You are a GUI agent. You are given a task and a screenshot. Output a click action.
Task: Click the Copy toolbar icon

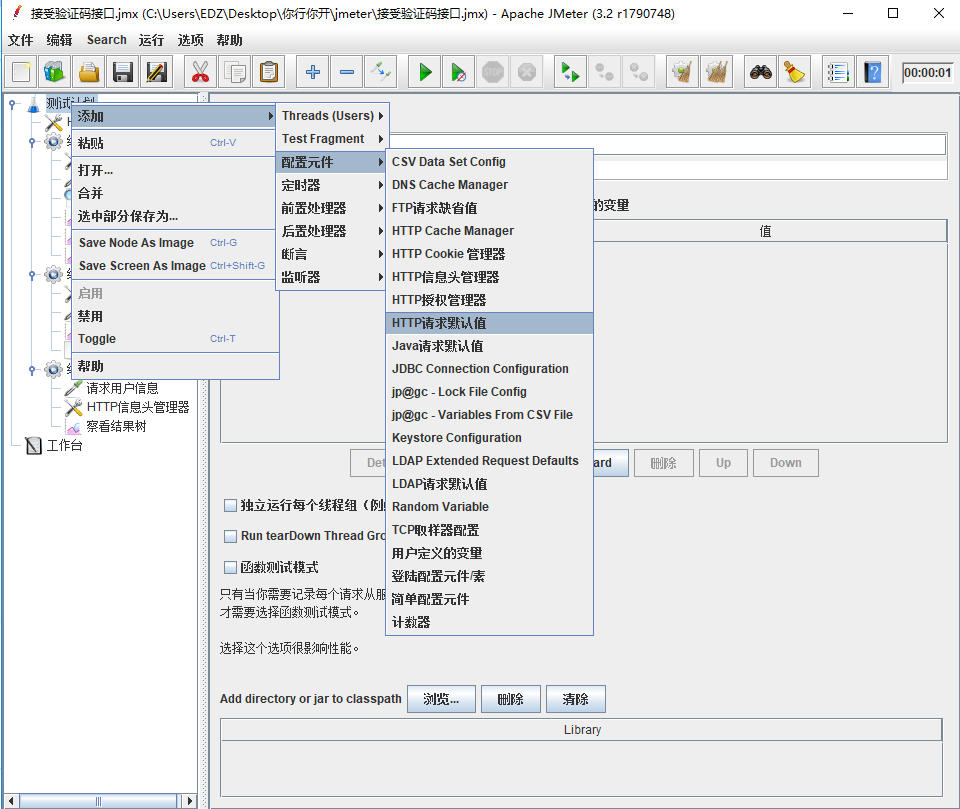pos(234,72)
